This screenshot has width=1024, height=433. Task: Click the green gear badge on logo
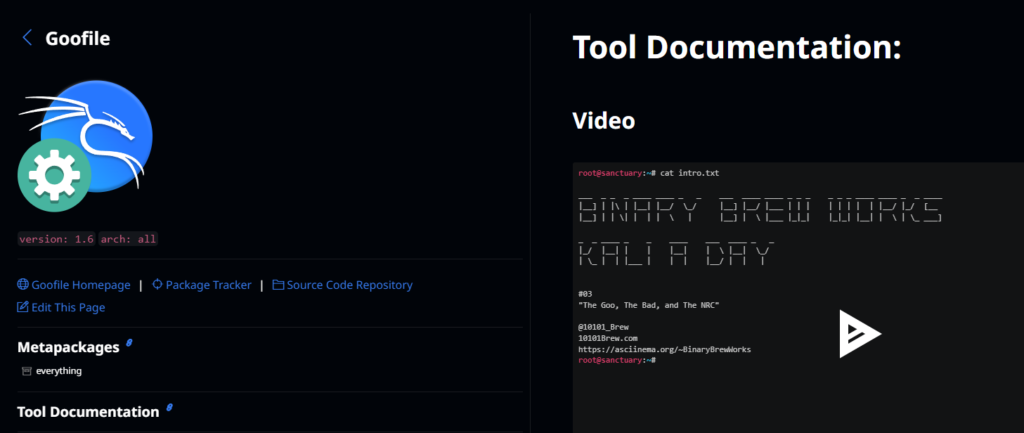point(54,175)
